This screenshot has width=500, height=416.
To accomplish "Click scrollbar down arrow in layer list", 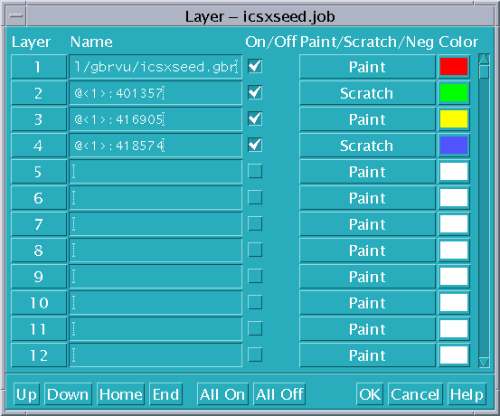I will (x=484, y=362).
